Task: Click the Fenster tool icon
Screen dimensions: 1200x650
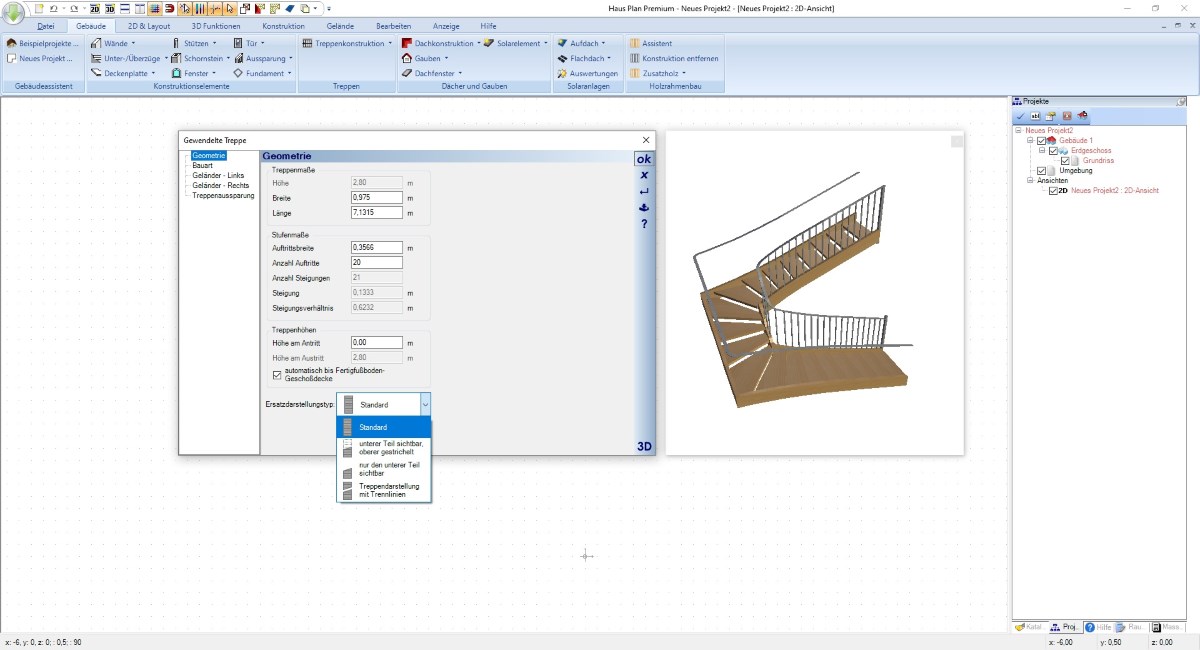Action: tap(177, 73)
